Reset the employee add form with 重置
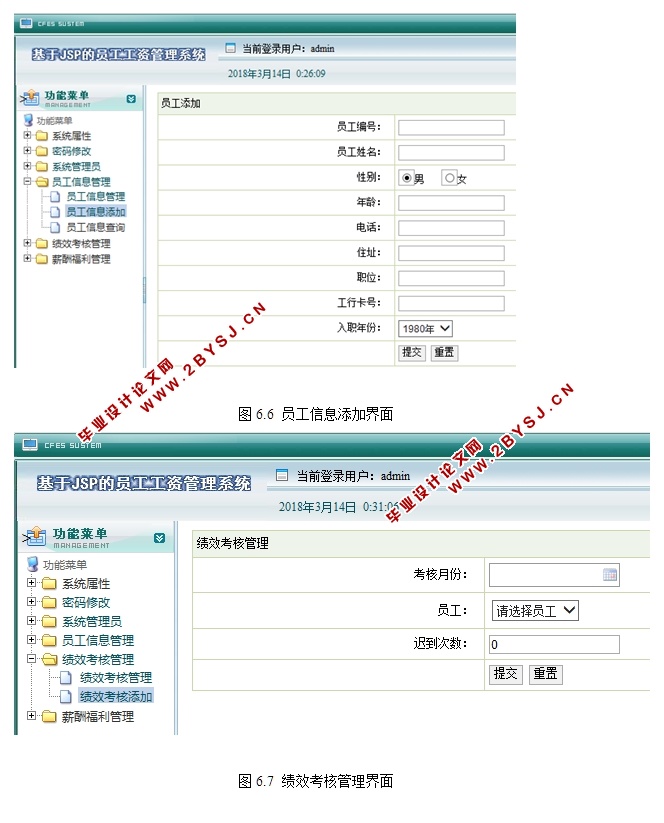This screenshot has width=664, height=823. point(444,353)
